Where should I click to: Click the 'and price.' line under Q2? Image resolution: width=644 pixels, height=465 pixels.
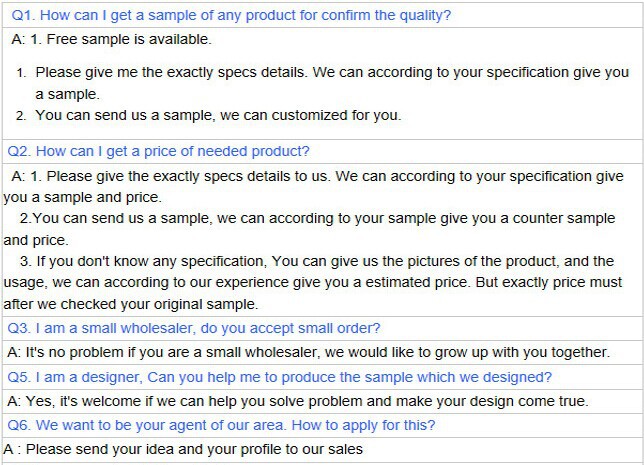pos(36,240)
